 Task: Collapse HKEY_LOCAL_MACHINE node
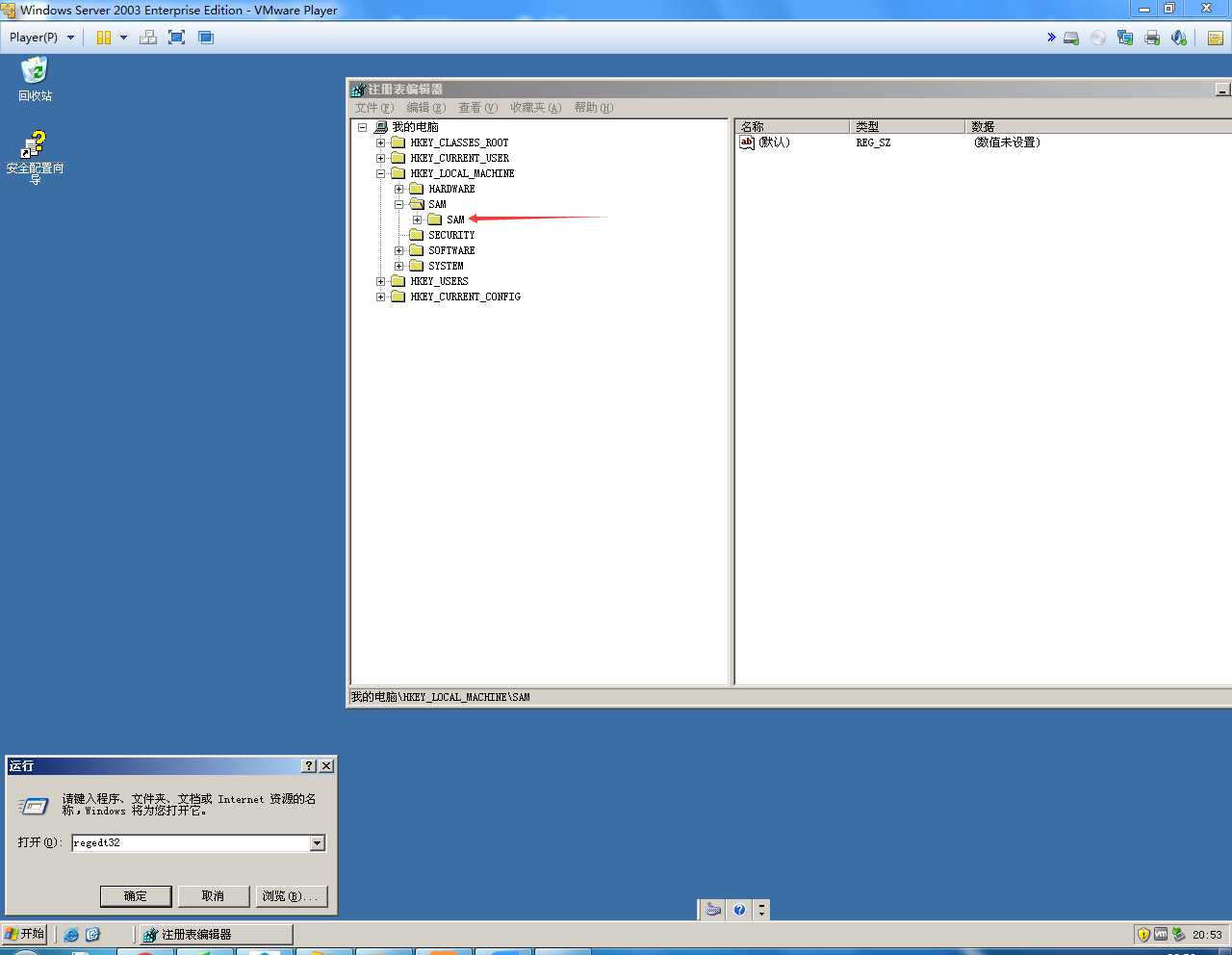coord(381,173)
